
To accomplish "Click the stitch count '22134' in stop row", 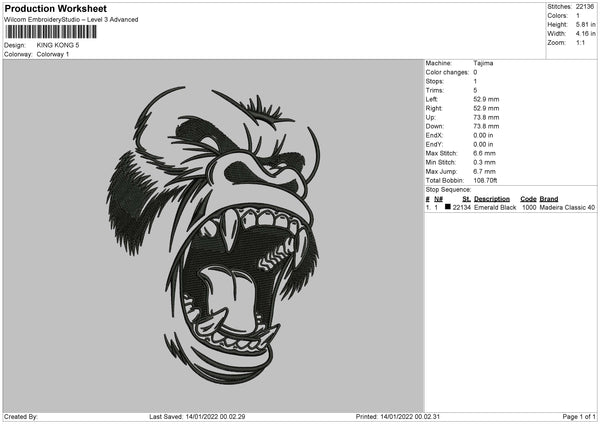I will pos(461,207).
